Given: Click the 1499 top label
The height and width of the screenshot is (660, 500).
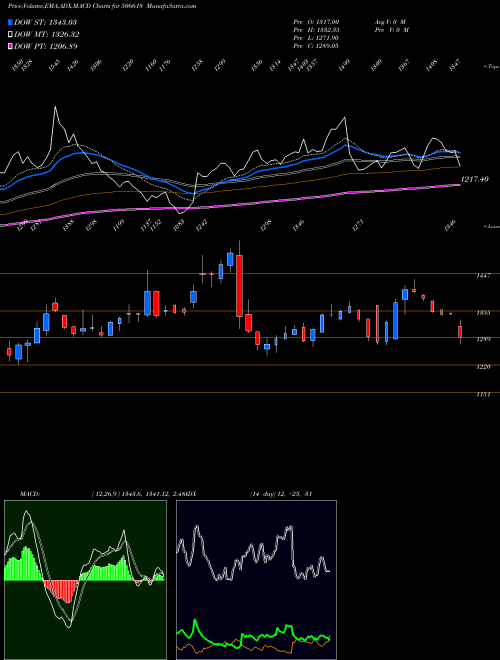Looking at the screenshot, I should click(344, 65).
